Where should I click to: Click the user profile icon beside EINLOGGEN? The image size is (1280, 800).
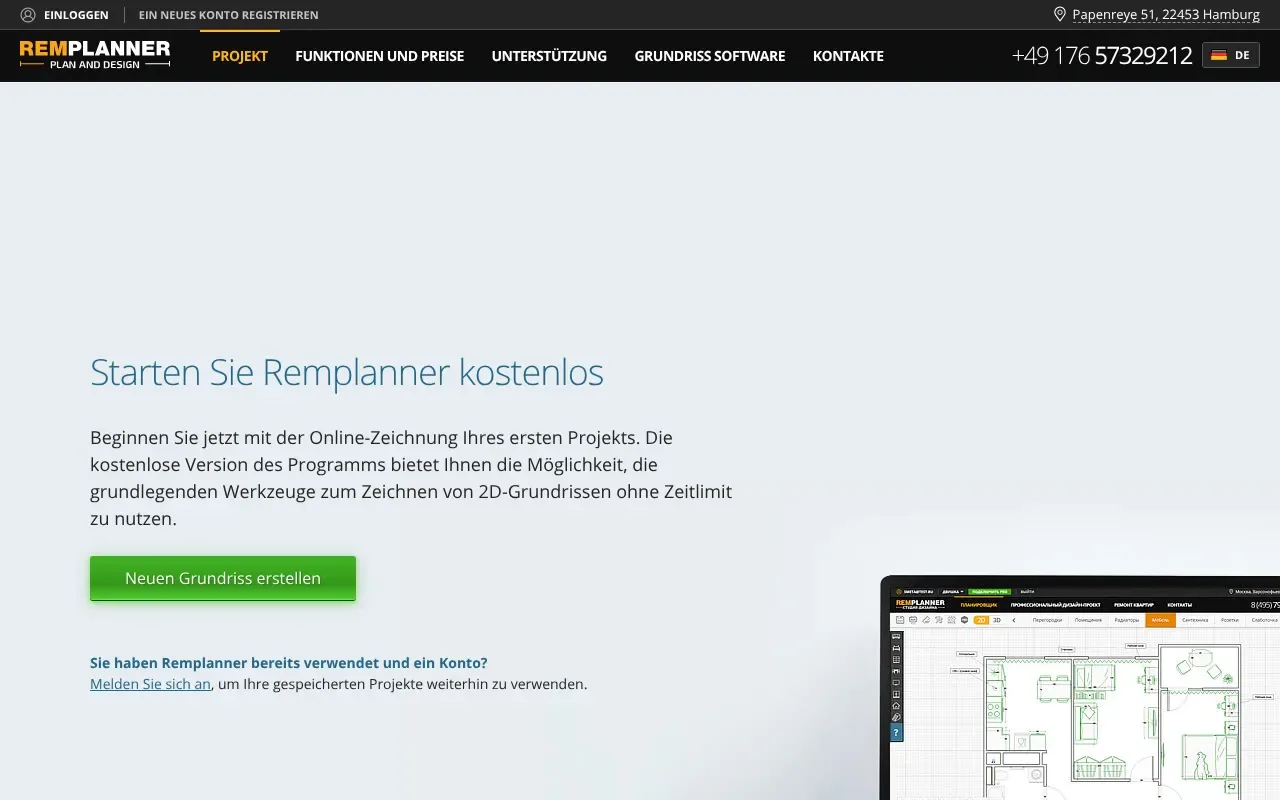[29, 15]
